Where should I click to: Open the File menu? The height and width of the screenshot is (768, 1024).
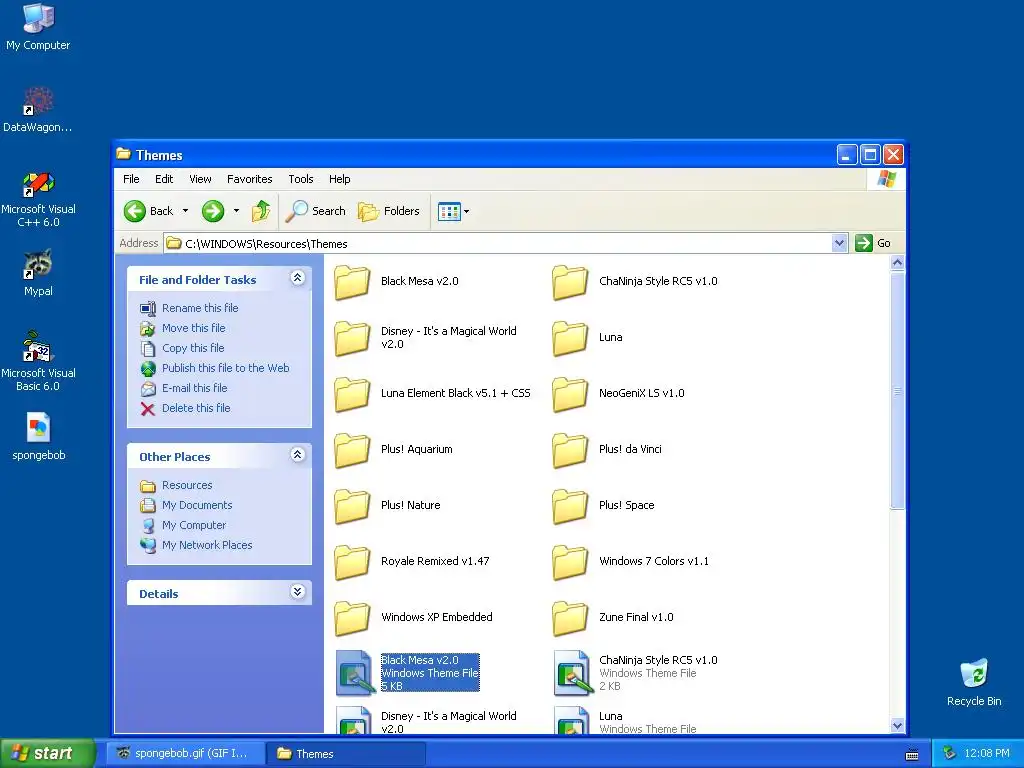(131, 179)
